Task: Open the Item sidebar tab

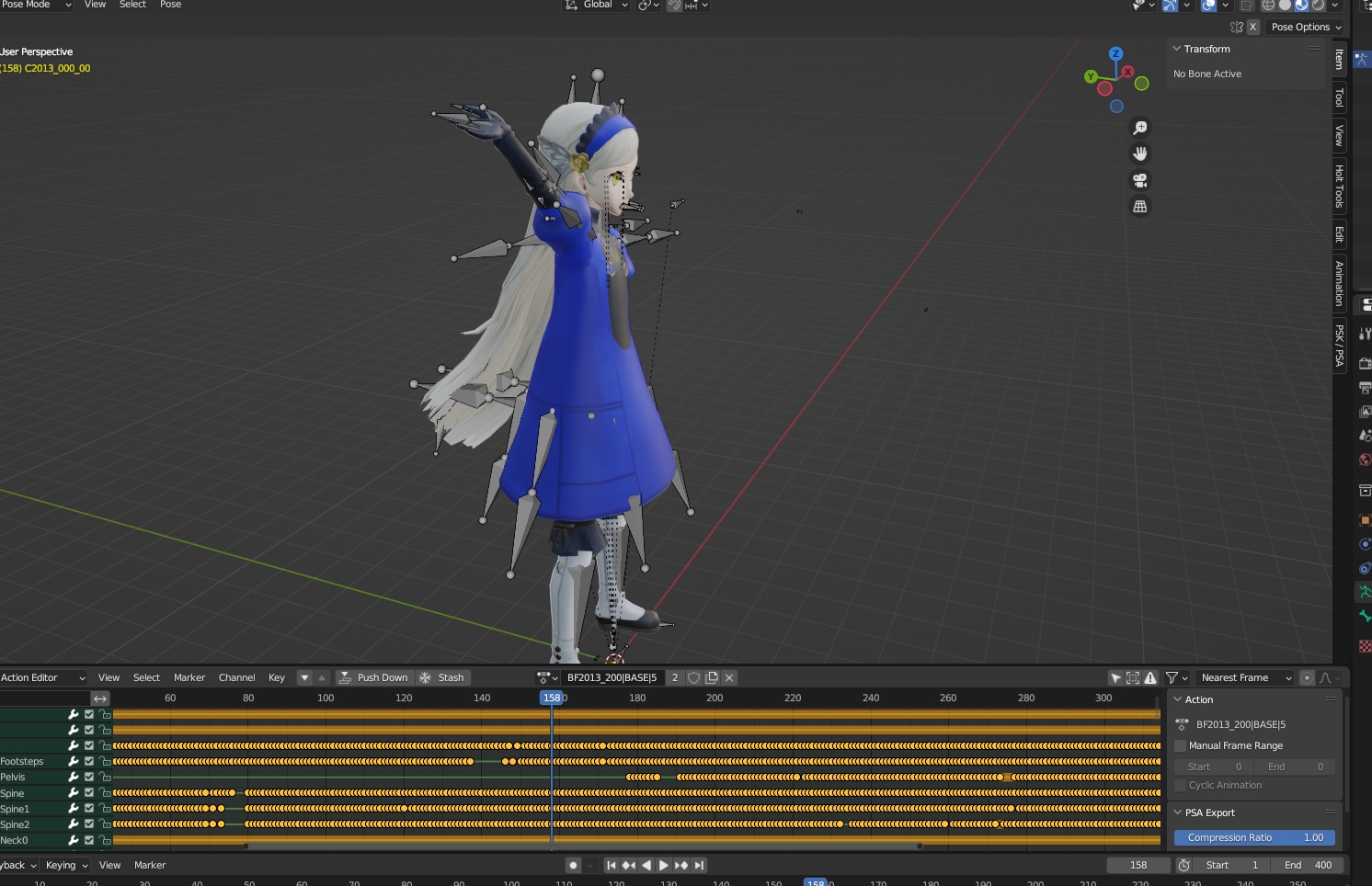Action: (1340, 60)
